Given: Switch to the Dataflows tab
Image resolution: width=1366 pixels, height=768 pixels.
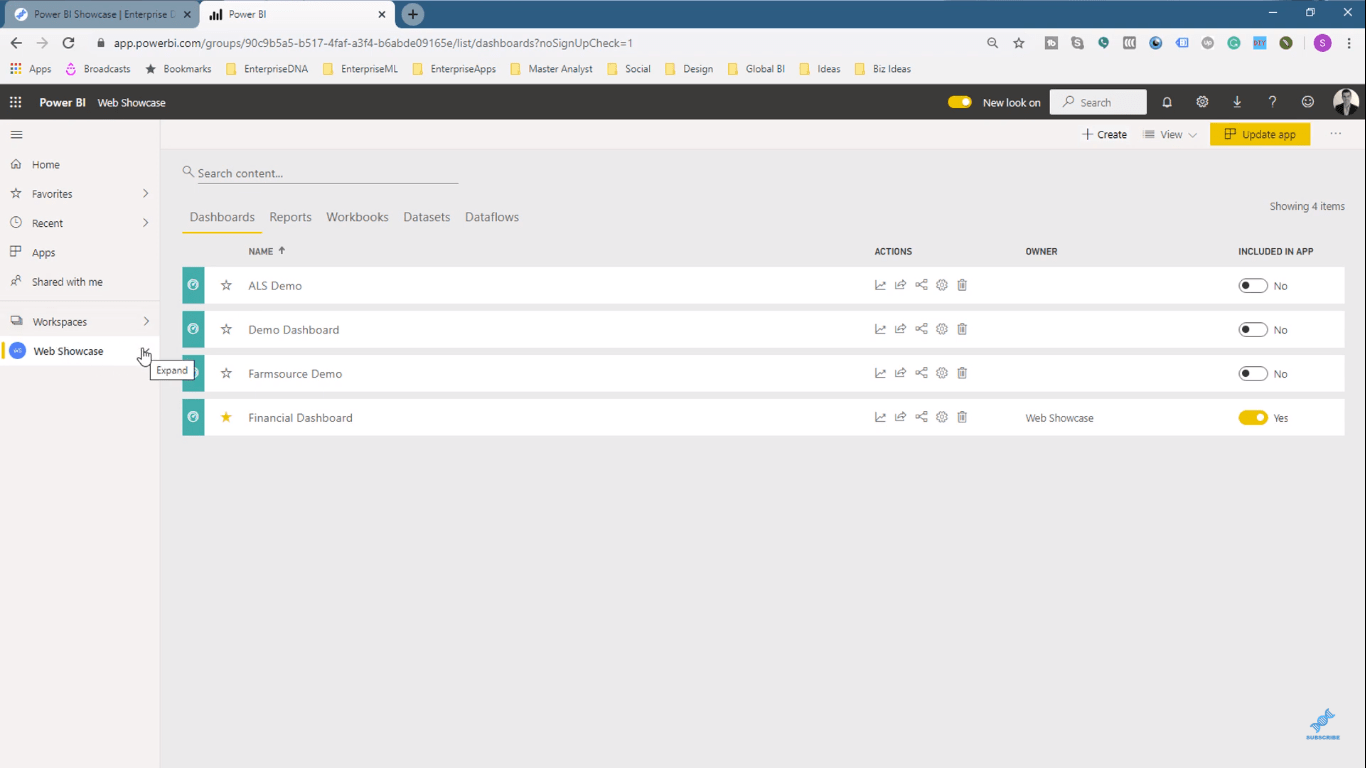Looking at the screenshot, I should 492,217.
